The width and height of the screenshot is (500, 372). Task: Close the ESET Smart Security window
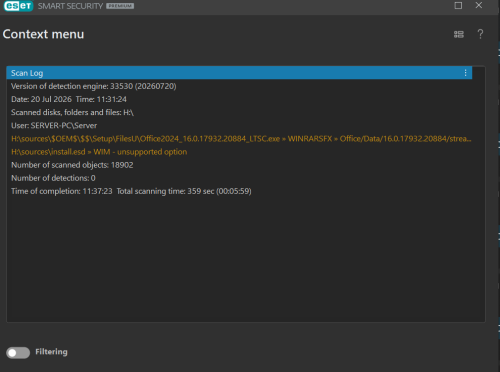point(479,5)
